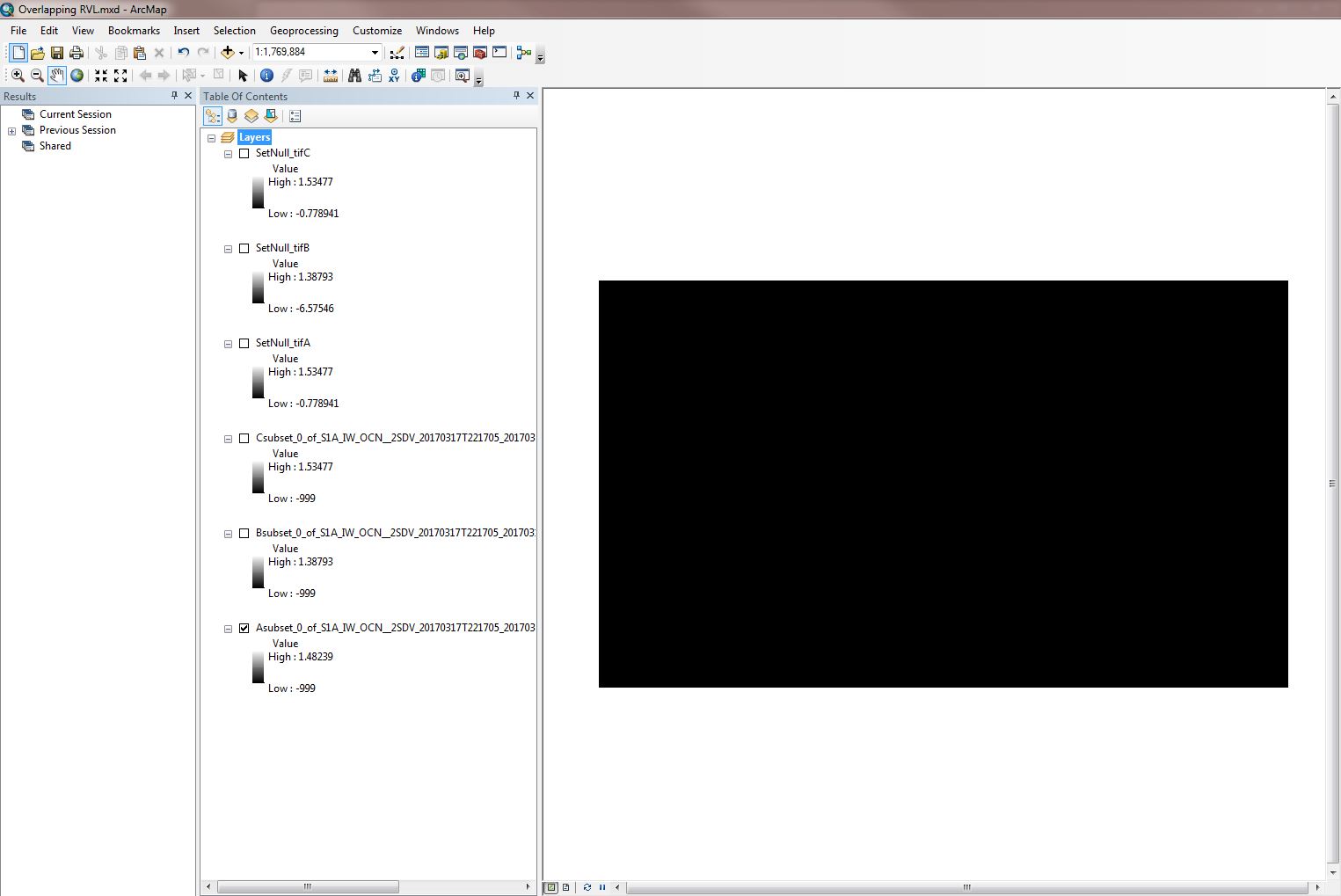
Task: Turn on the Csubset_0_of_S1A layer
Action: (244, 439)
